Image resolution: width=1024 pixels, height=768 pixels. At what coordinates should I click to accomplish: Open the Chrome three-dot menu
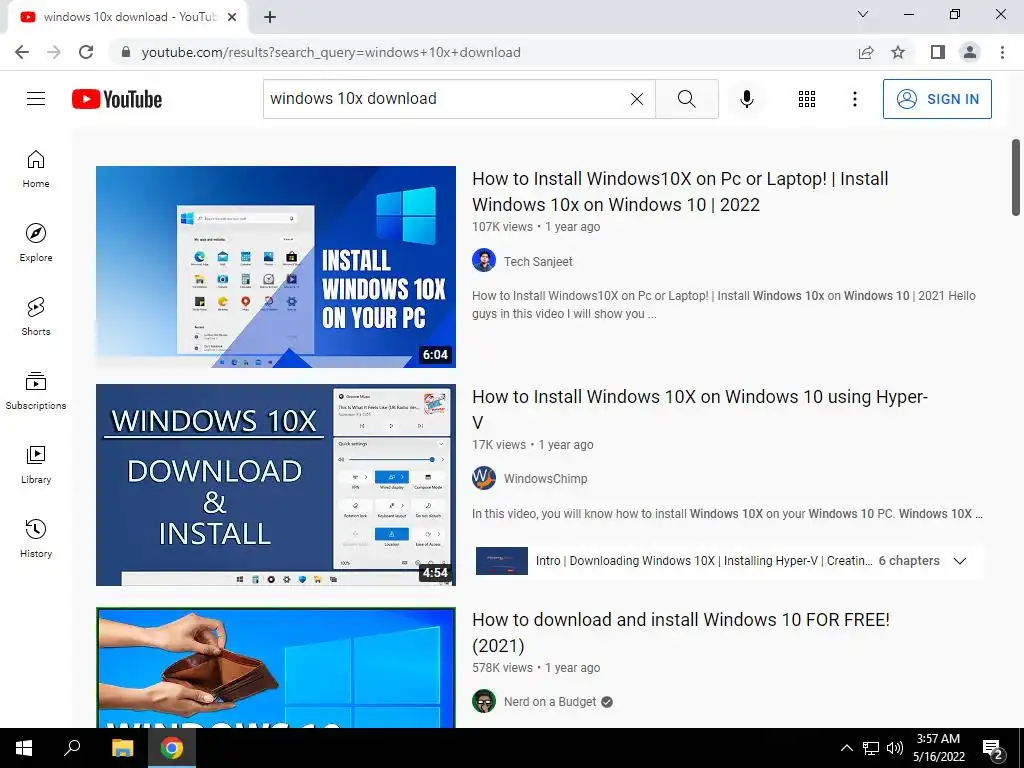(1002, 52)
